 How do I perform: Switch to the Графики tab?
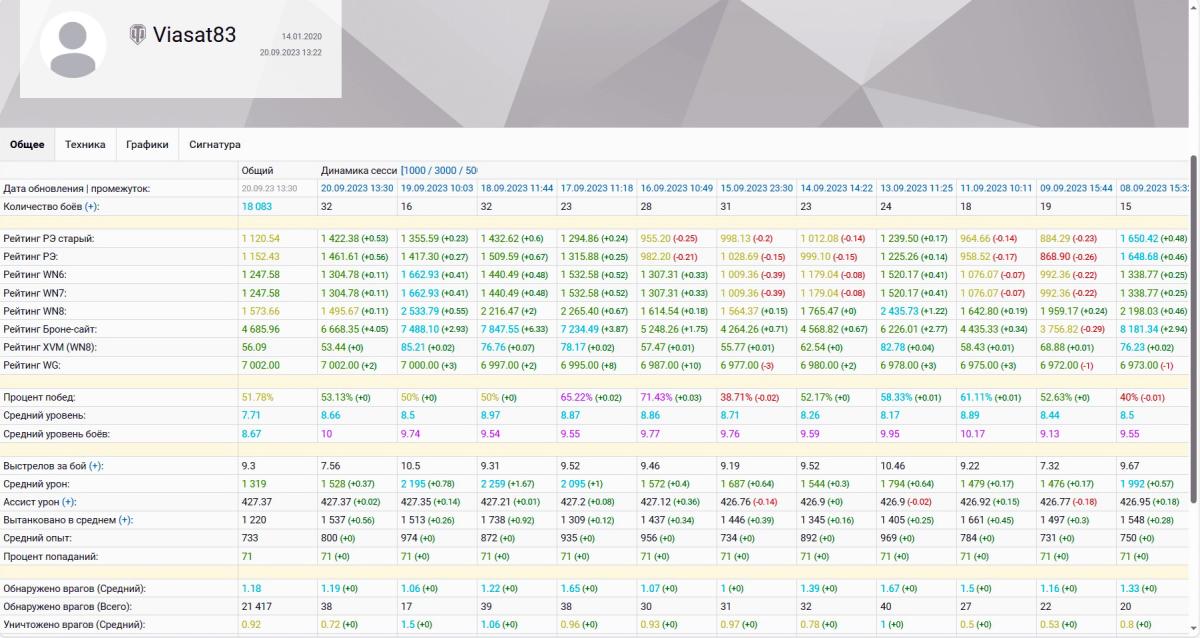pos(147,144)
